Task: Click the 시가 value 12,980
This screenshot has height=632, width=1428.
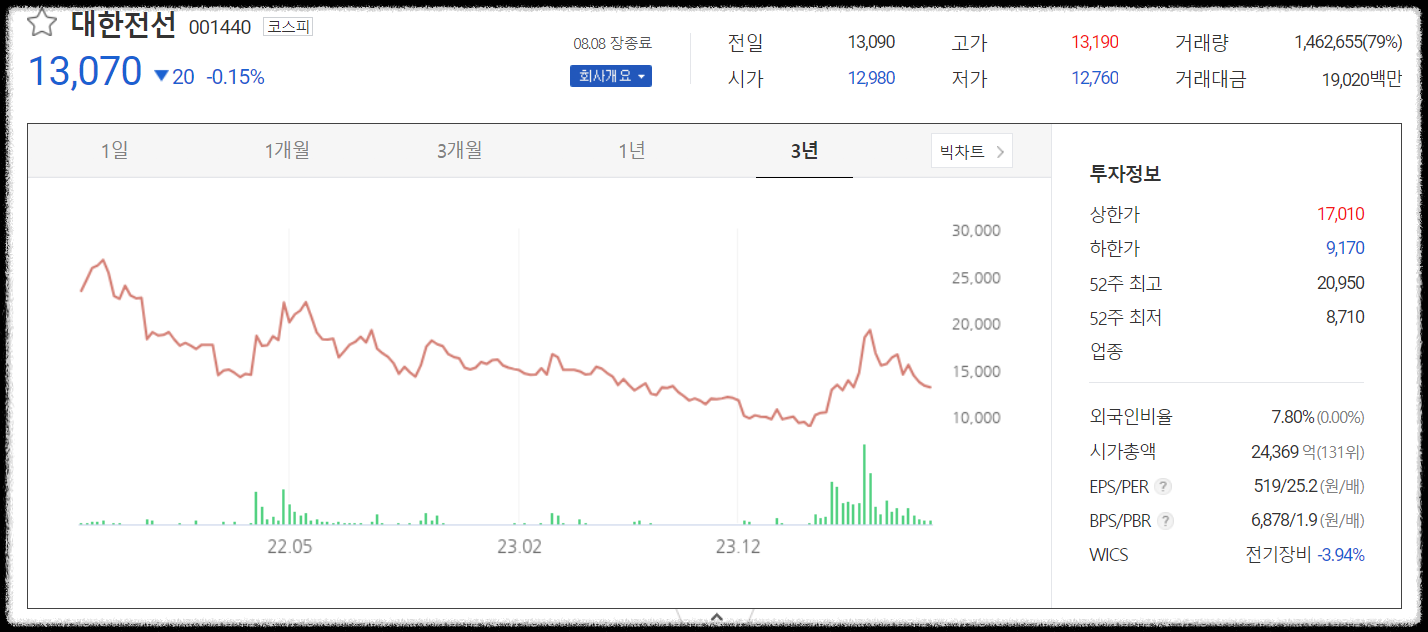Action: click(x=871, y=78)
